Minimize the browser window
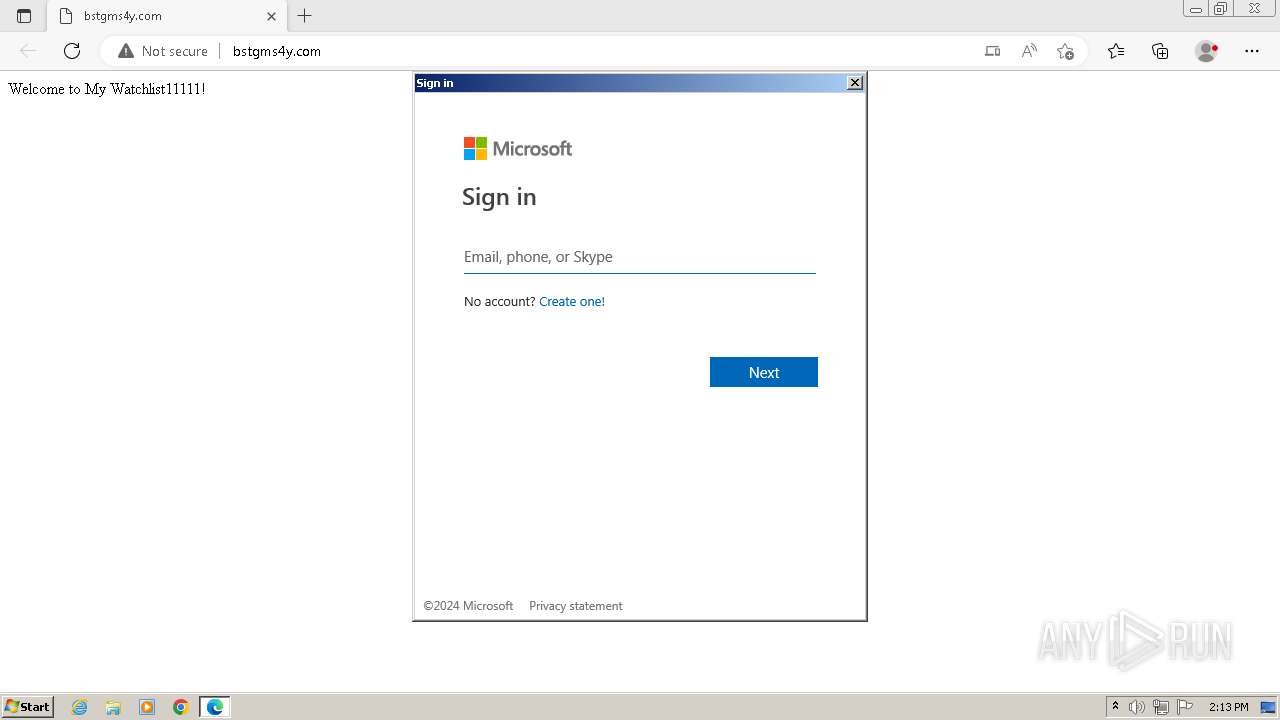This screenshot has height=720, width=1280. click(x=1195, y=9)
